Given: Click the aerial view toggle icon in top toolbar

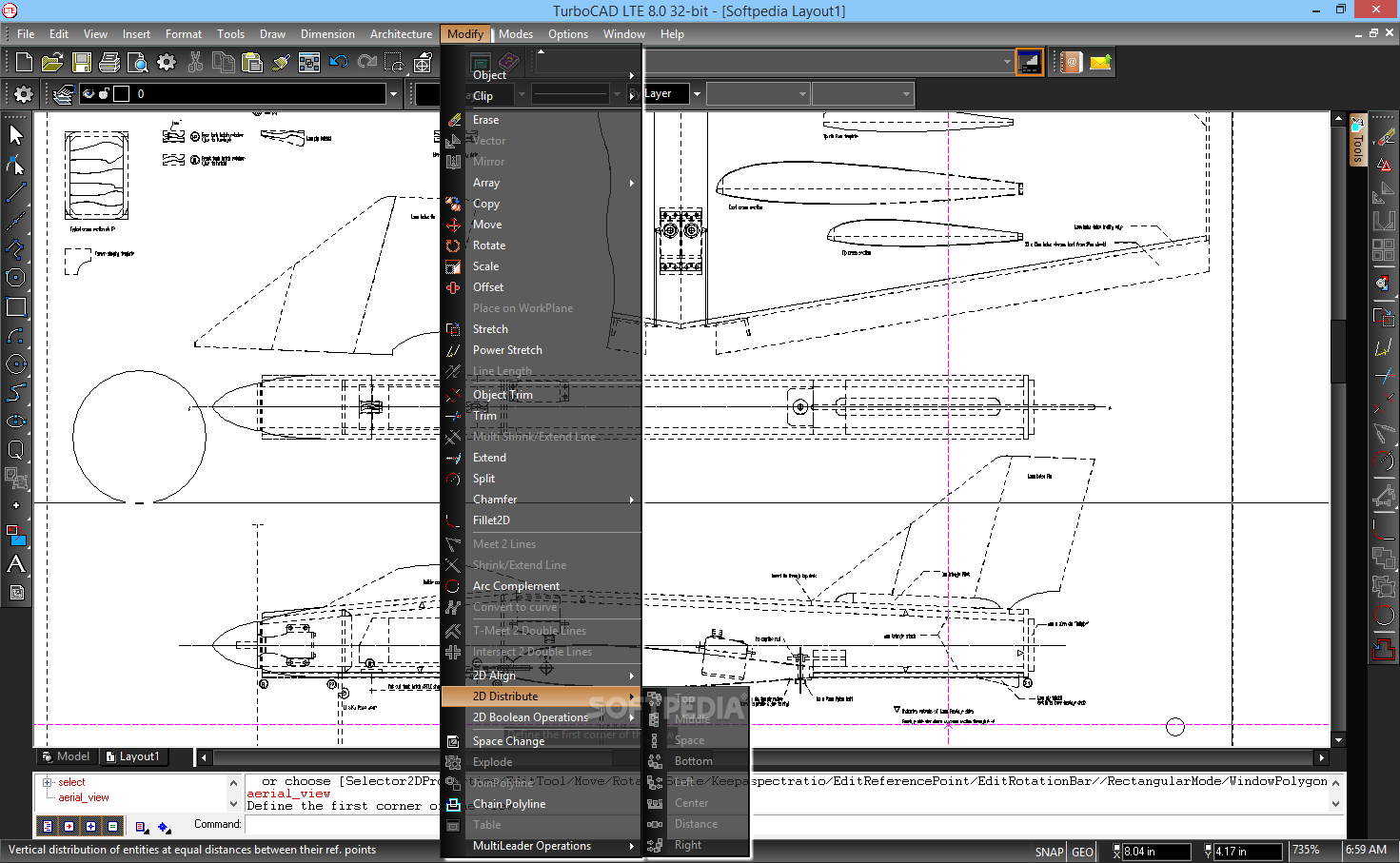Looking at the screenshot, I should tap(1029, 63).
